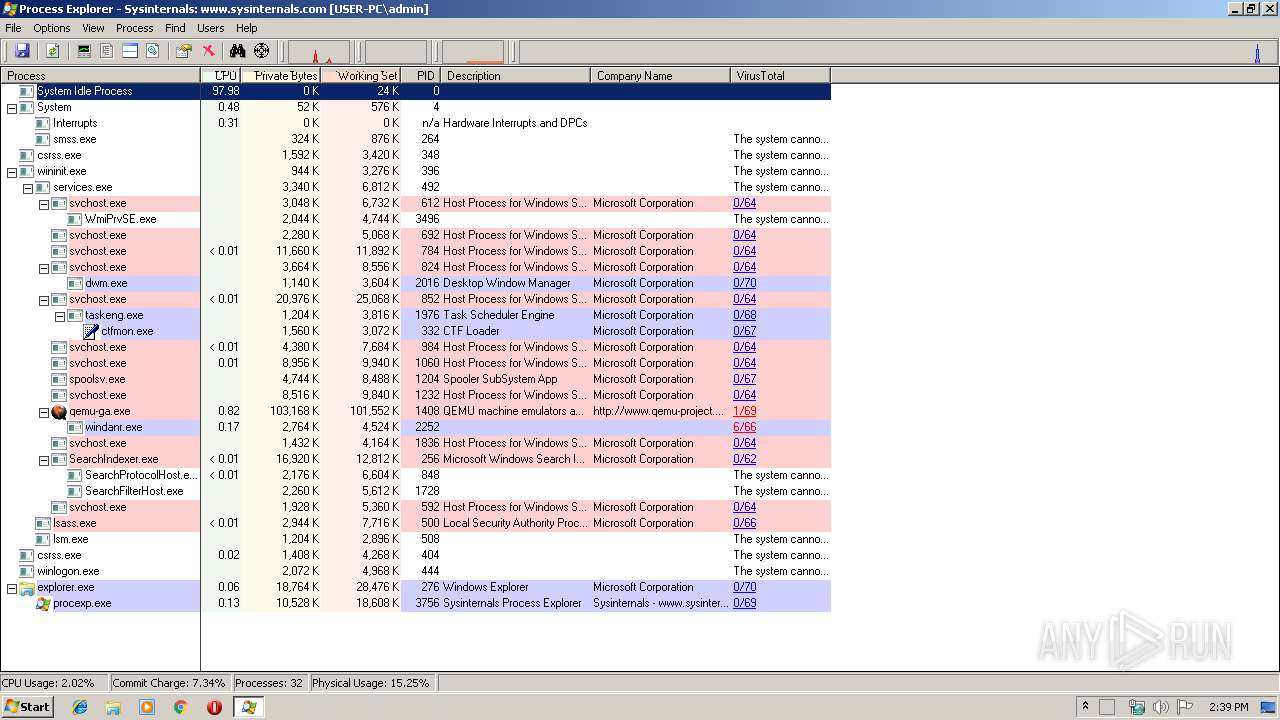Collapse the qemu-ga.exe tree node
1280x720 pixels.
[44, 411]
